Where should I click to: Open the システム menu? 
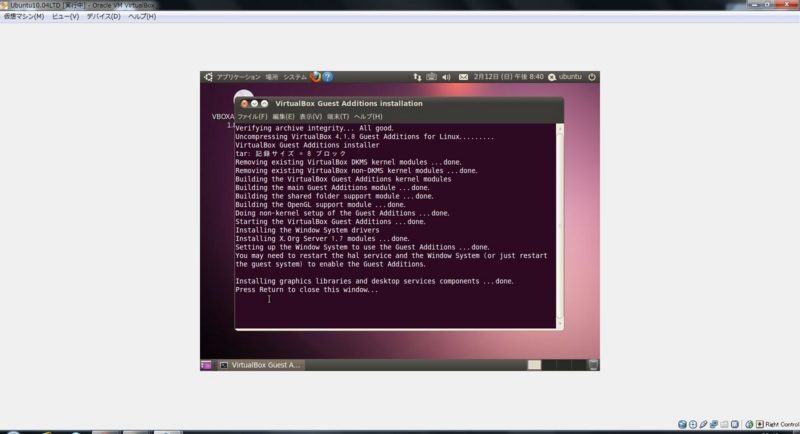pos(295,77)
